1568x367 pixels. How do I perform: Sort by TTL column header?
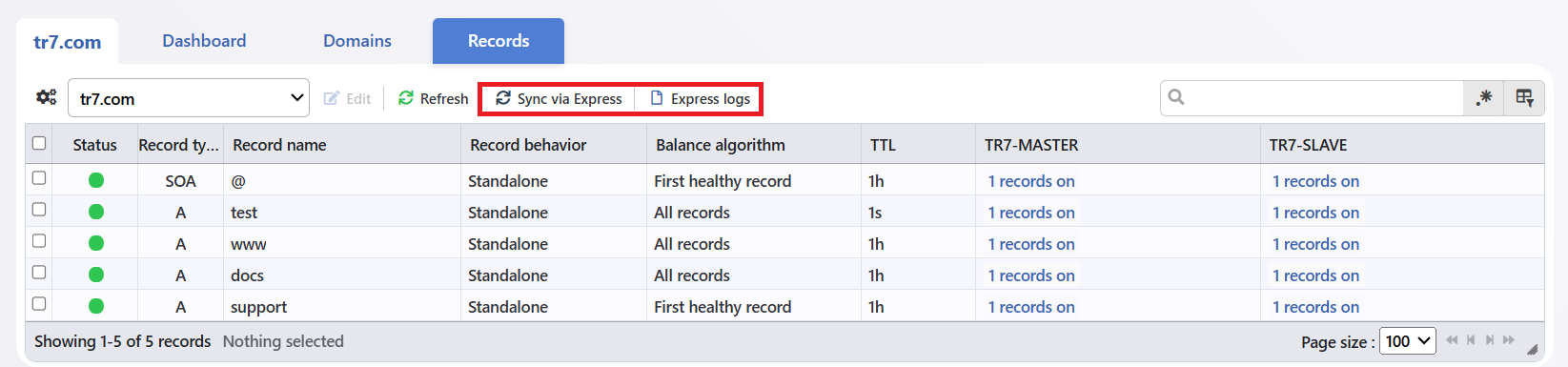918,145
